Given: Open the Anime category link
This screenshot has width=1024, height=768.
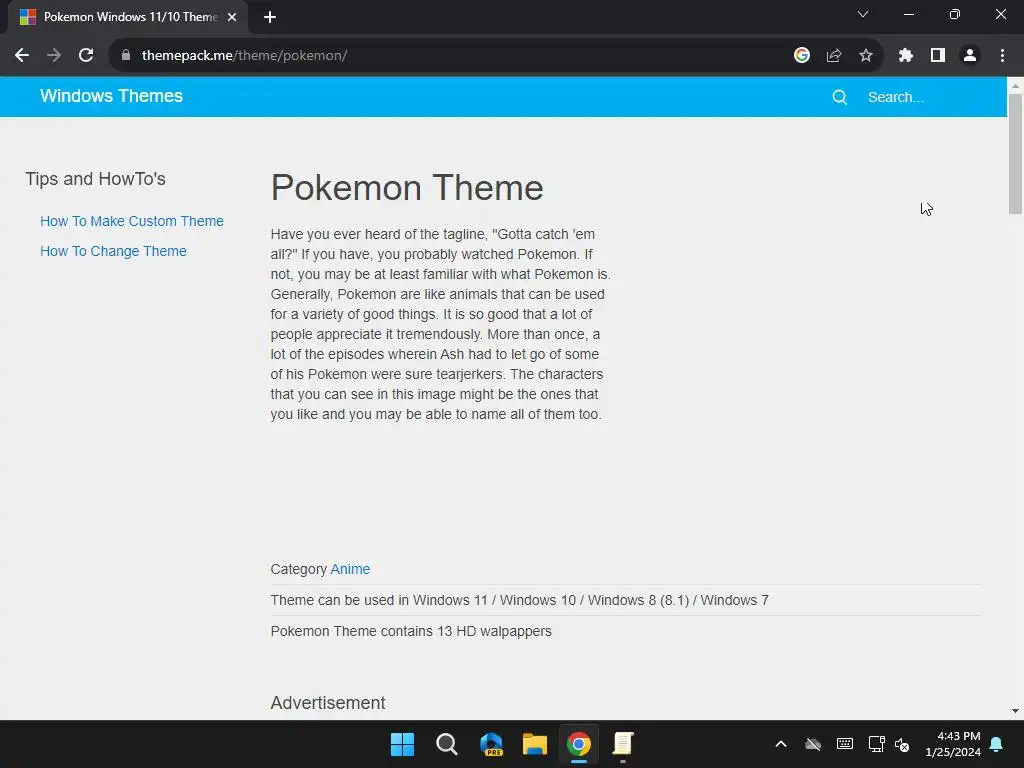Looking at the screenshot, I should pyautogui.click(x=350, y=569).
